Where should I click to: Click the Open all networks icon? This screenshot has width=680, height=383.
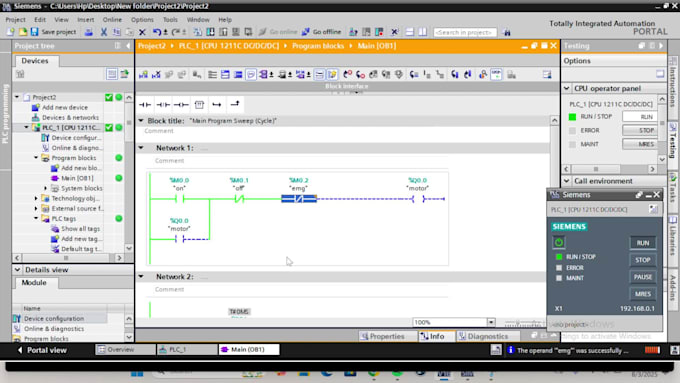click(x=225, y=75)
